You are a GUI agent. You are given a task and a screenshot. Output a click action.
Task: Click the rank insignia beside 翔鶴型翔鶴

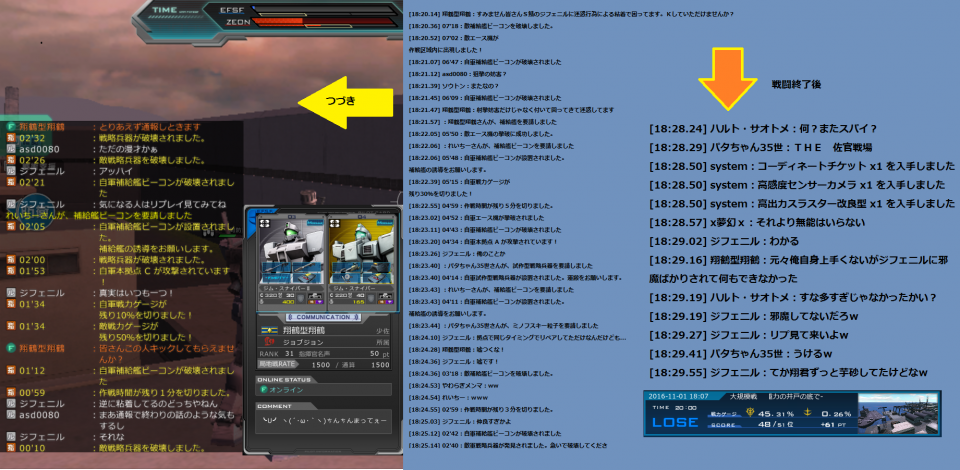tap(268, 329)
